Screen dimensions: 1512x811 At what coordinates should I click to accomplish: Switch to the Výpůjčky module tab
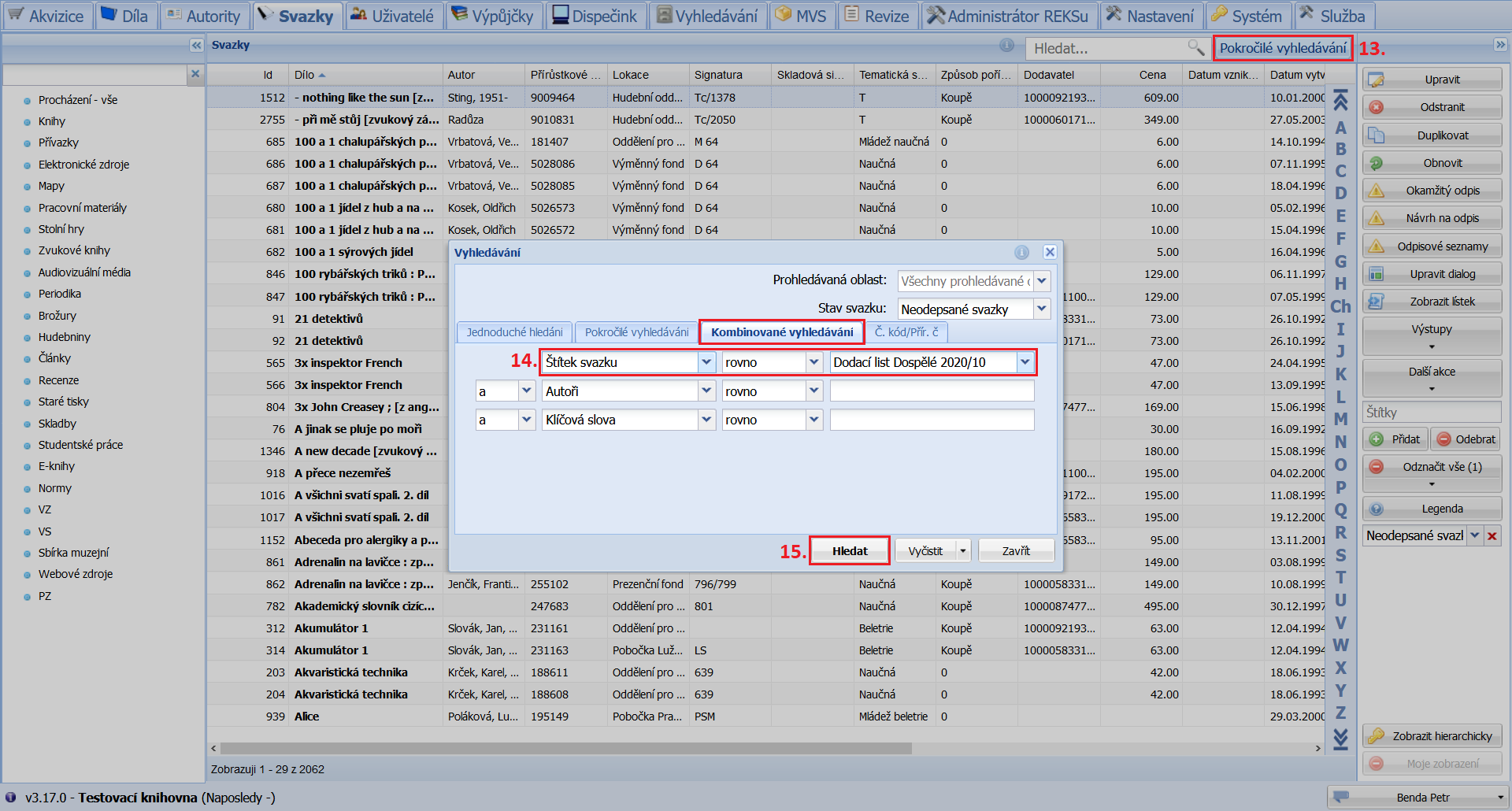pos(494,16)
